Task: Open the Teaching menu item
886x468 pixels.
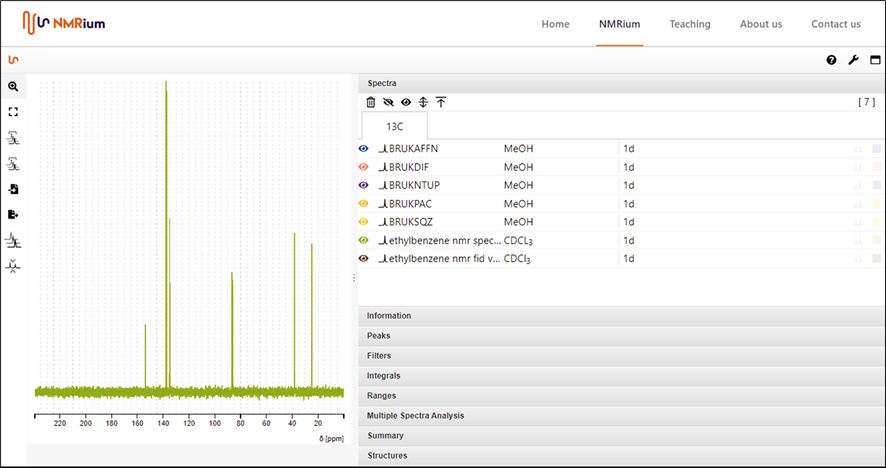Action: 690,24
